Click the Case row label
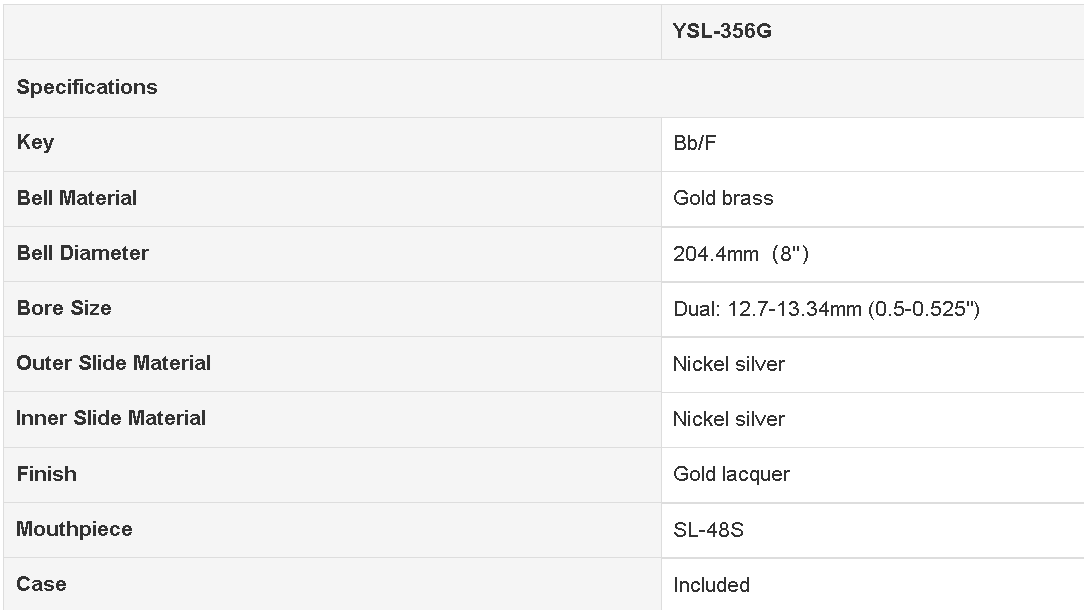1084x610 pixels. coord(41,584)
